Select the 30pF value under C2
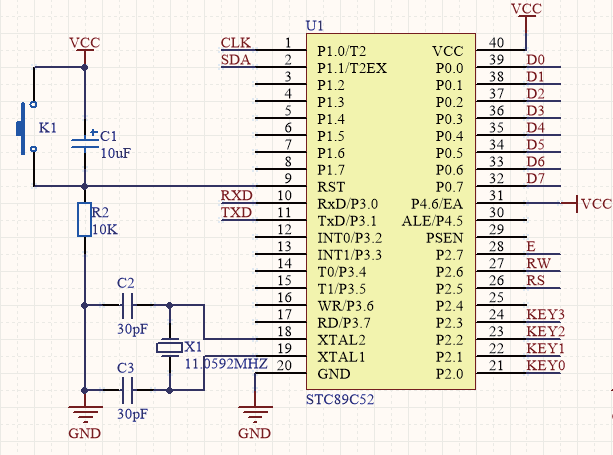The image size is (613, 455). pyautogui.click(x=133, y=329)
